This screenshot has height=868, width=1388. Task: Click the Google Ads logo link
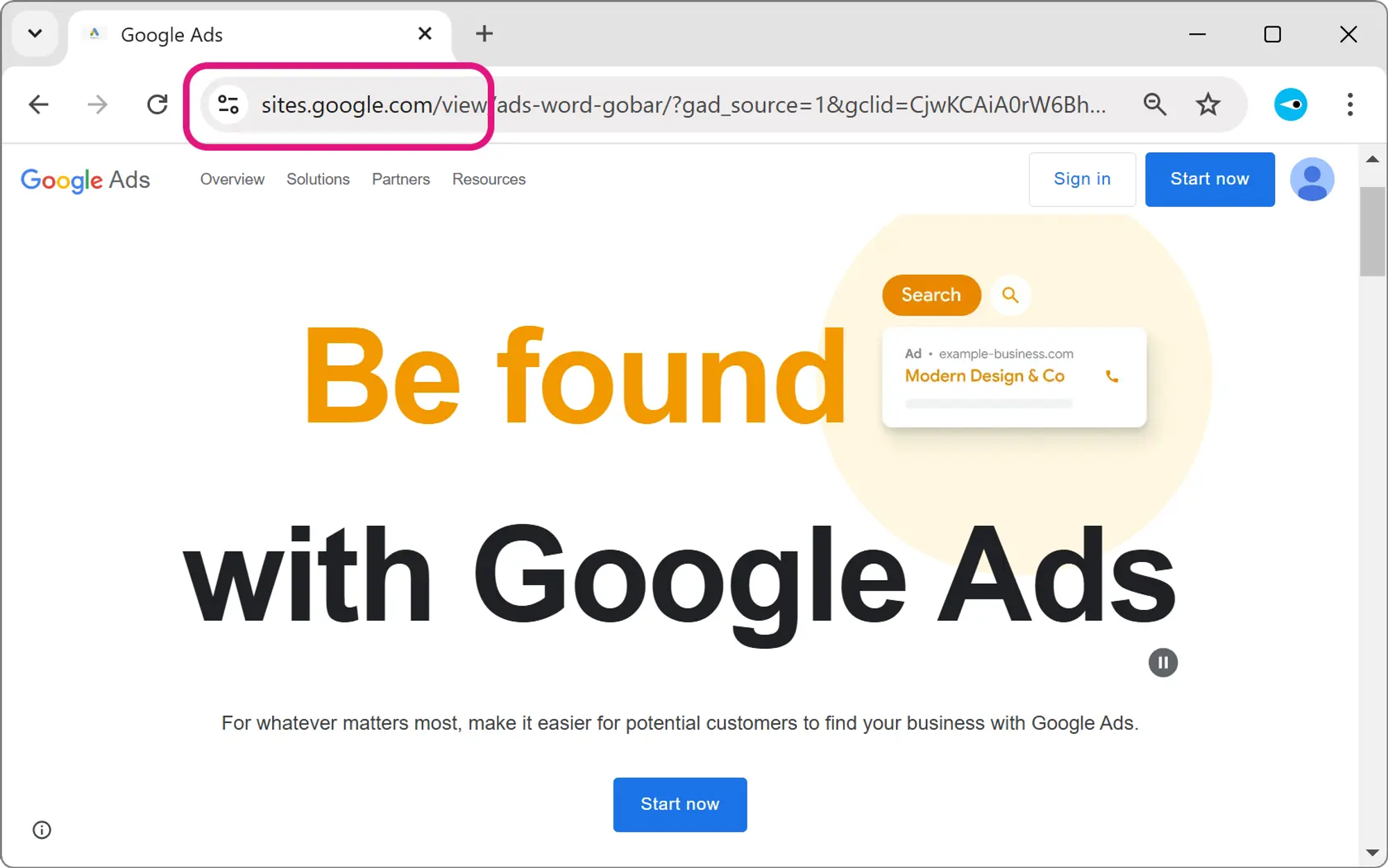(85, 179)
